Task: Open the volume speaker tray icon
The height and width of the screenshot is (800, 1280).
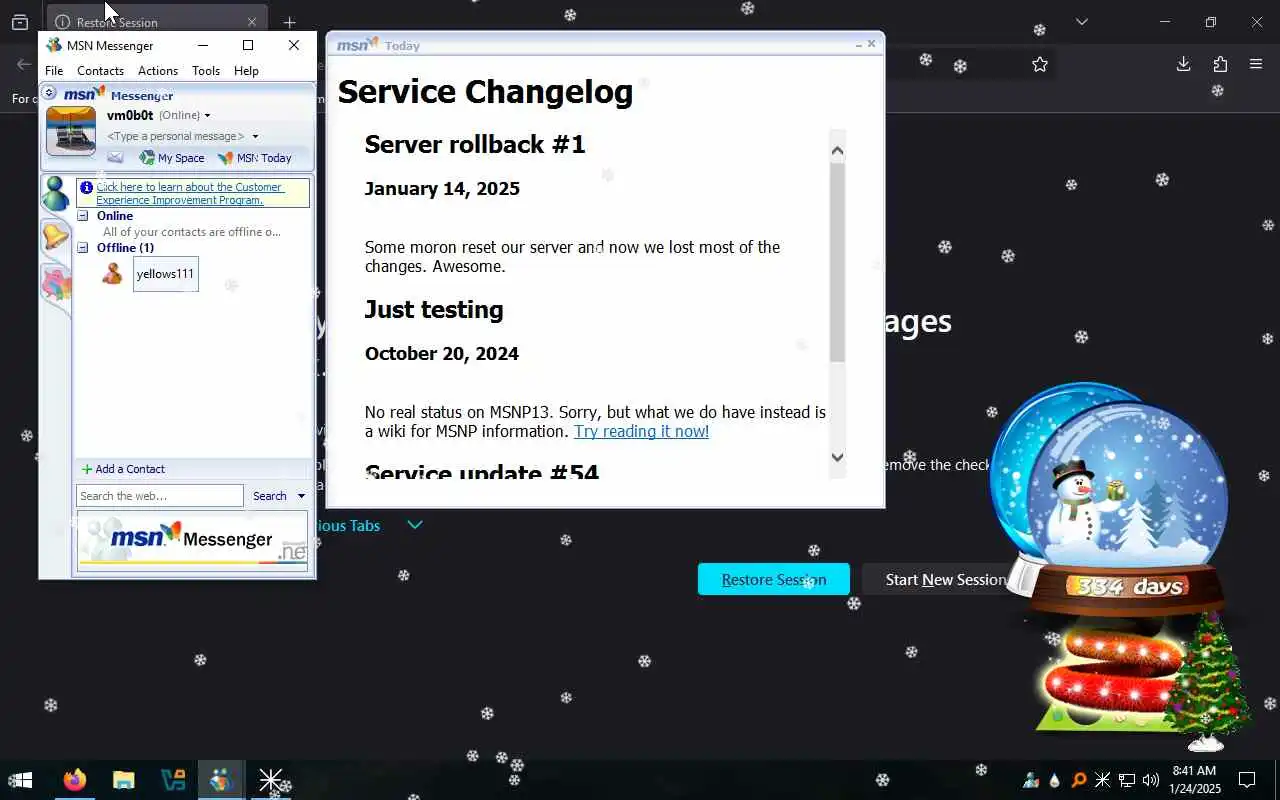Action: click(1150, 780)
